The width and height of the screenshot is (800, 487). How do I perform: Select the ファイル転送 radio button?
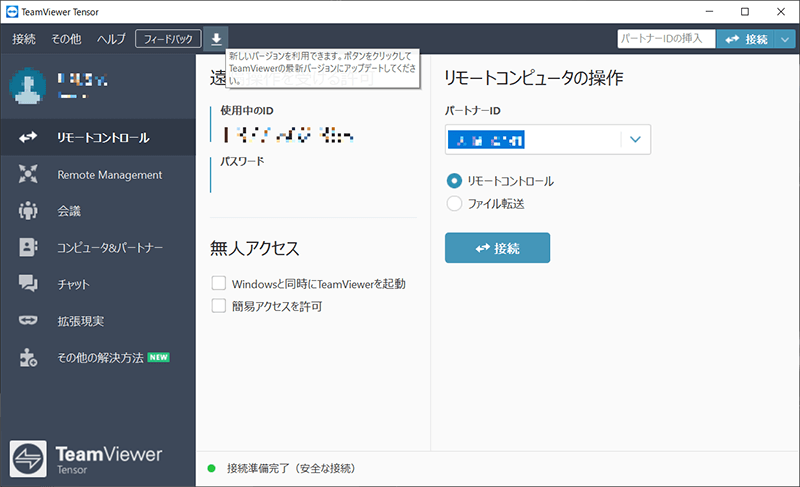point(454,203)
